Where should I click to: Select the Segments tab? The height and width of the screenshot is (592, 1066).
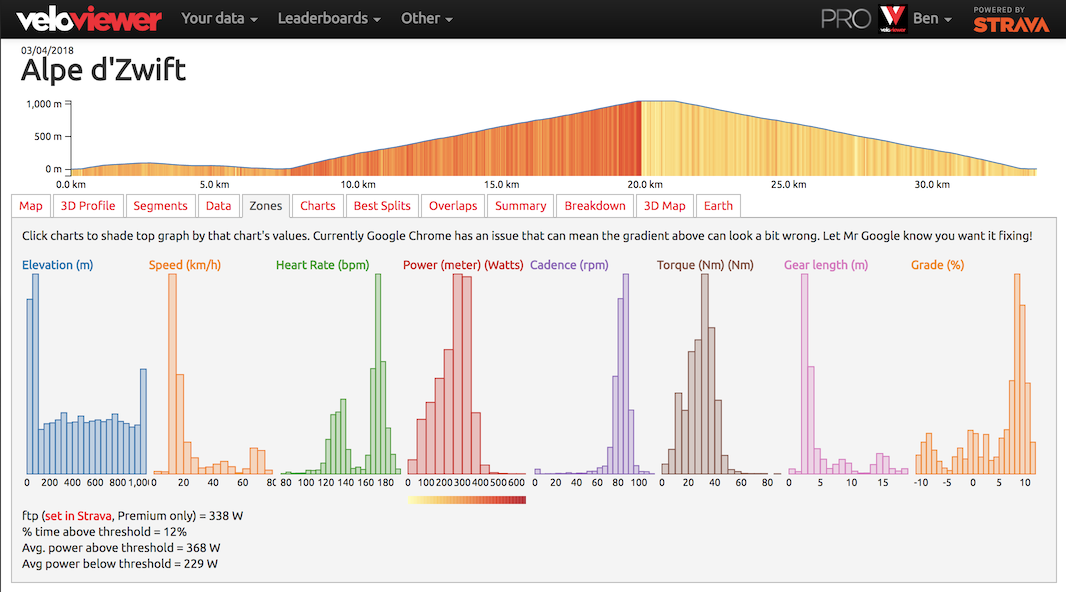(x=160, y=206)
